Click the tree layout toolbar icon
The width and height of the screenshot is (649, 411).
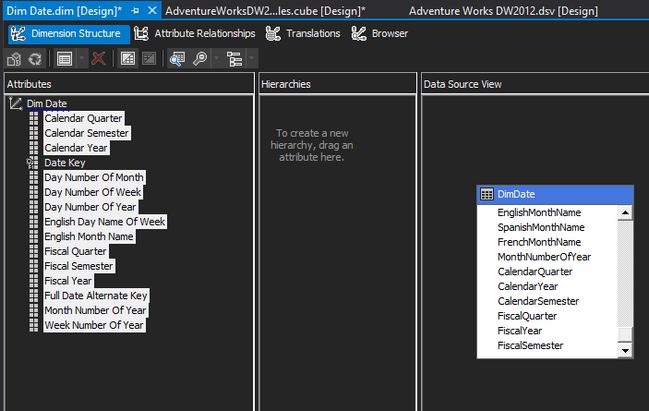pos(235,59)
